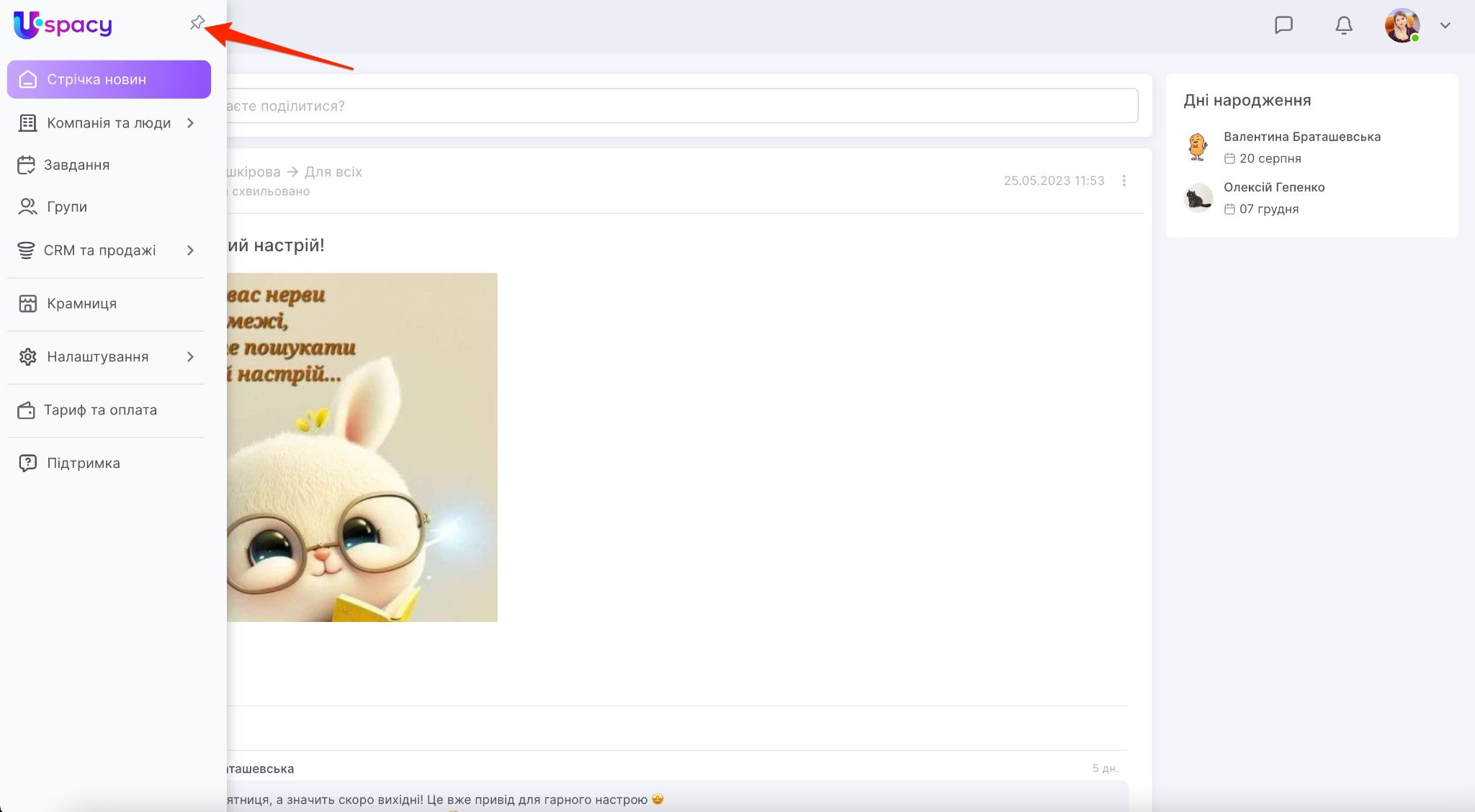Open Валентина Браташевська birthday profile
The height and width of the screenshot is (812, 1475).
(1301, 137)
